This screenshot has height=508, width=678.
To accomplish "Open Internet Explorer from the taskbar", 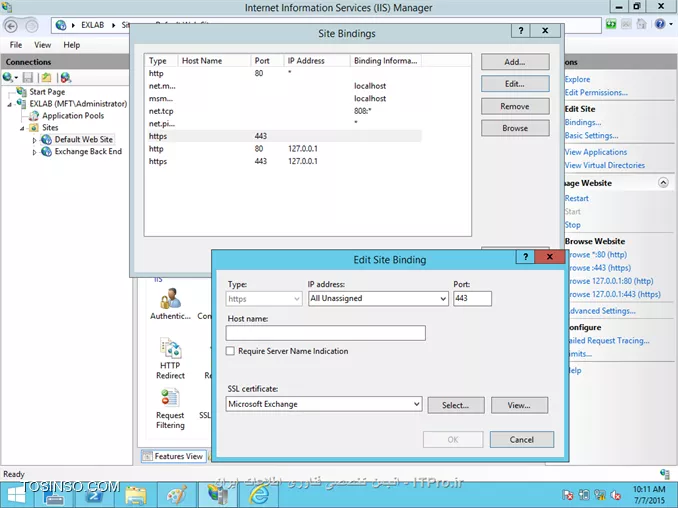I will coord(258,495).
